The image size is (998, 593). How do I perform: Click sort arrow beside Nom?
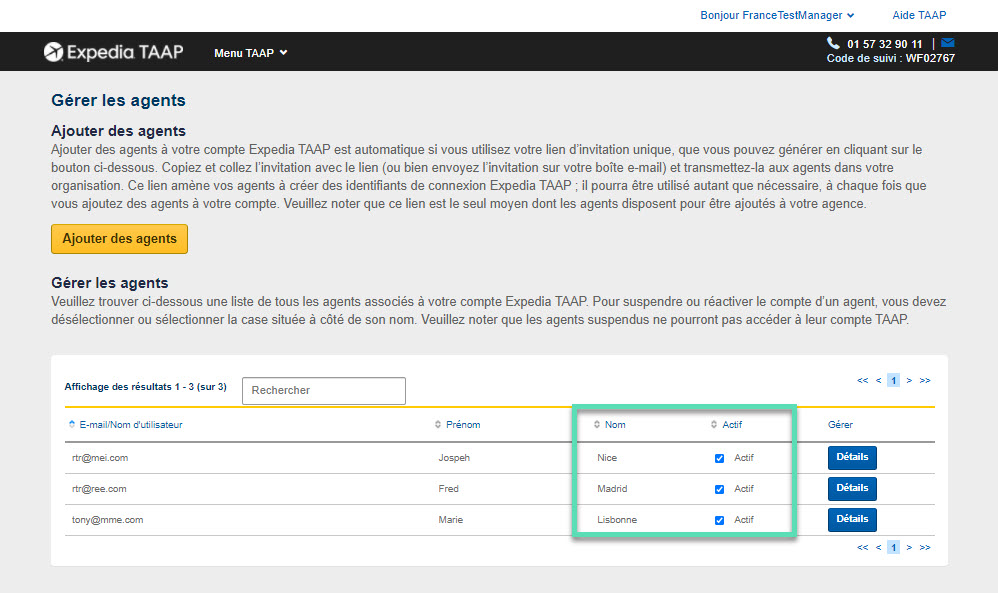click(596, 424)
